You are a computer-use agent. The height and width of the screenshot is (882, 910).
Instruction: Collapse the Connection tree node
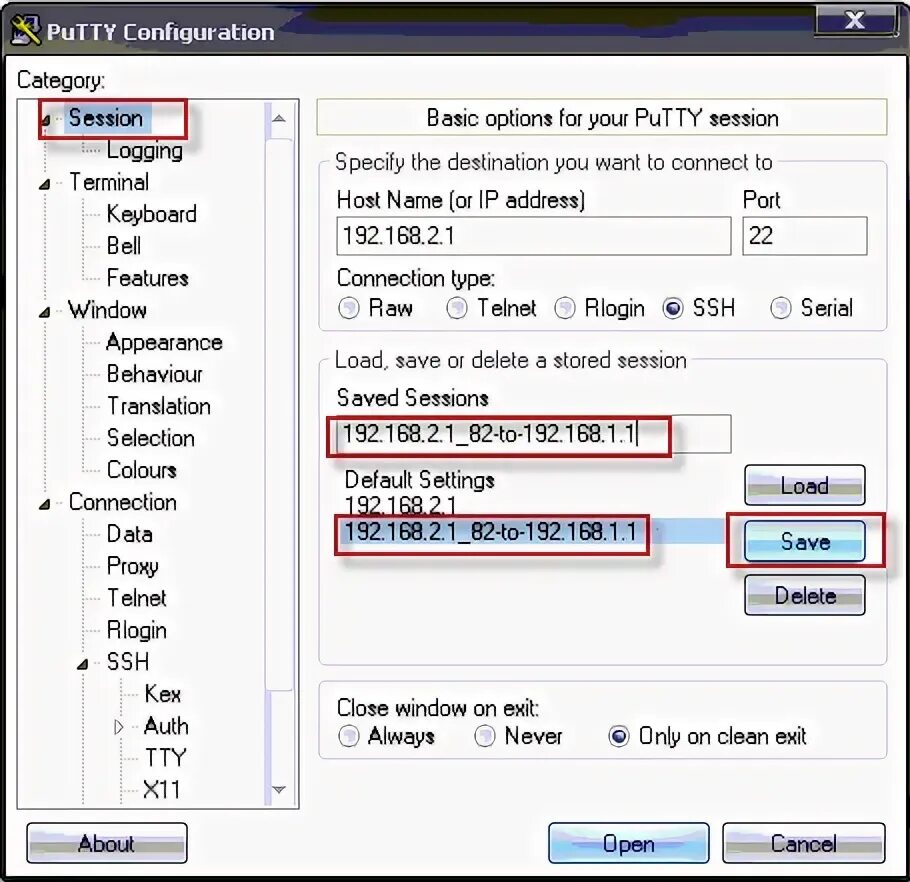(x=45, y=504)
